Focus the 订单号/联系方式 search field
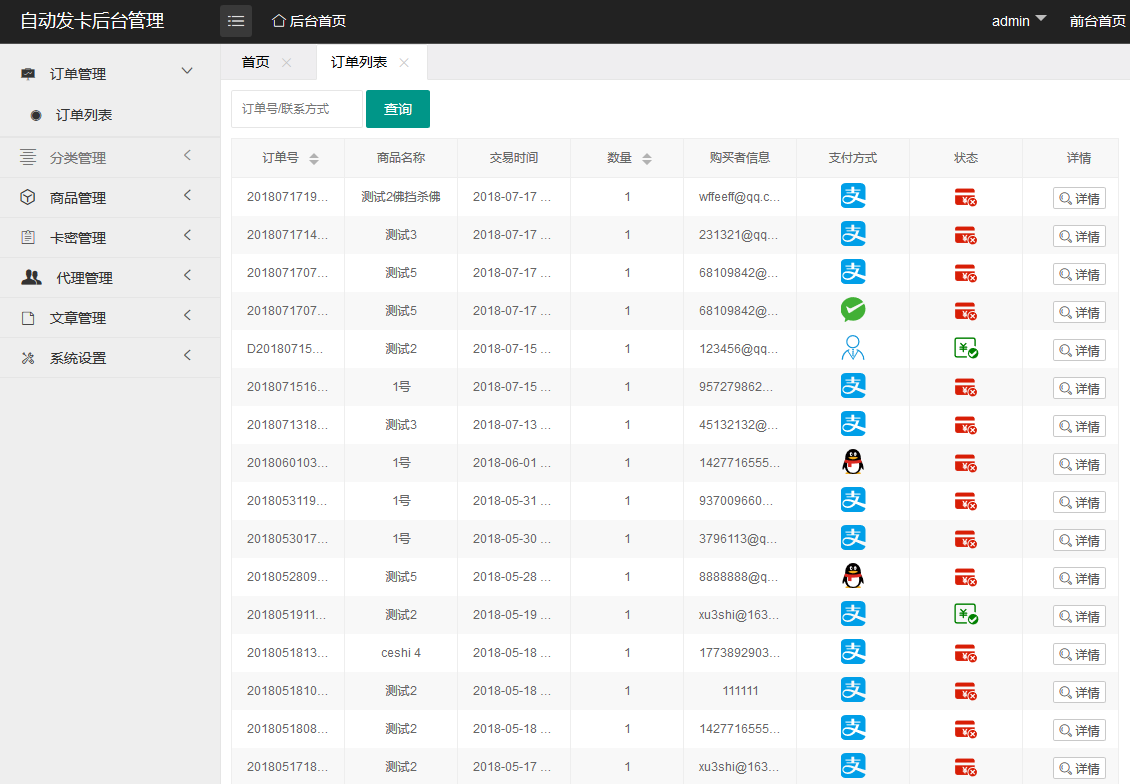 297,109
